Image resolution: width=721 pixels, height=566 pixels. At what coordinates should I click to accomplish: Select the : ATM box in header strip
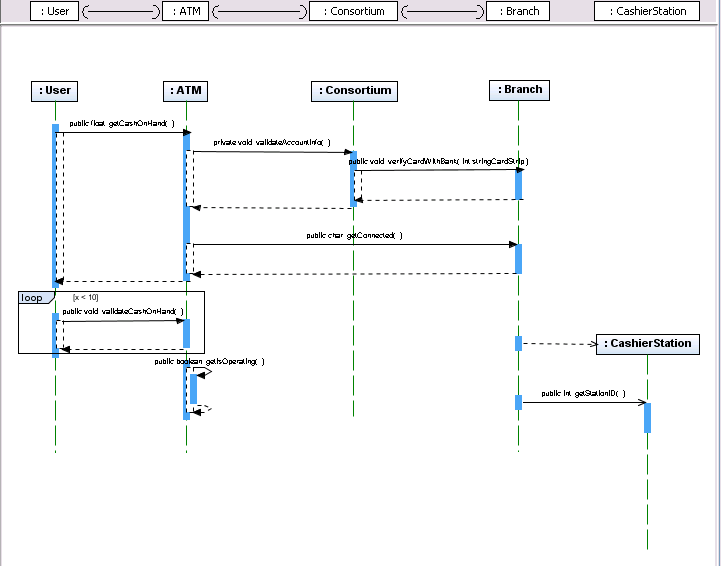(x=186, y=11)
